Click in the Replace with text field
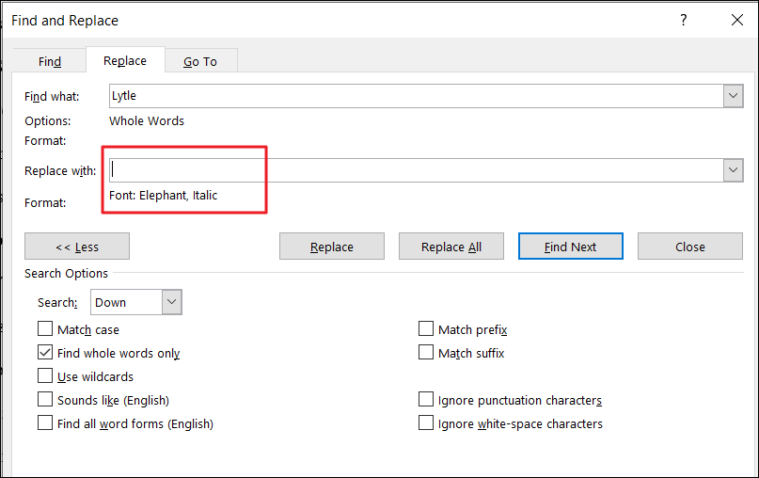759x478 pixels. point(416,170)
